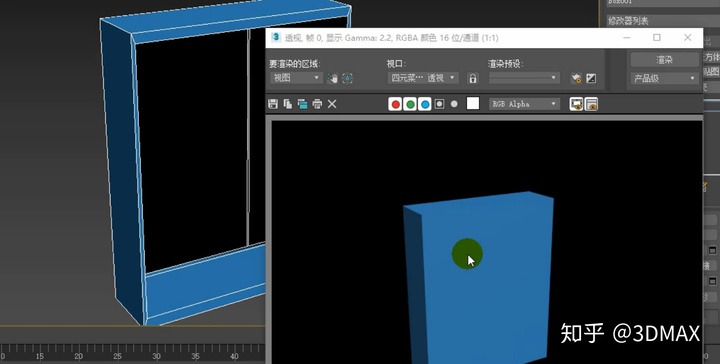This screenshot has width=720, height=364.
Task: Click the edit region hand icon
Action: pos(332,78)
